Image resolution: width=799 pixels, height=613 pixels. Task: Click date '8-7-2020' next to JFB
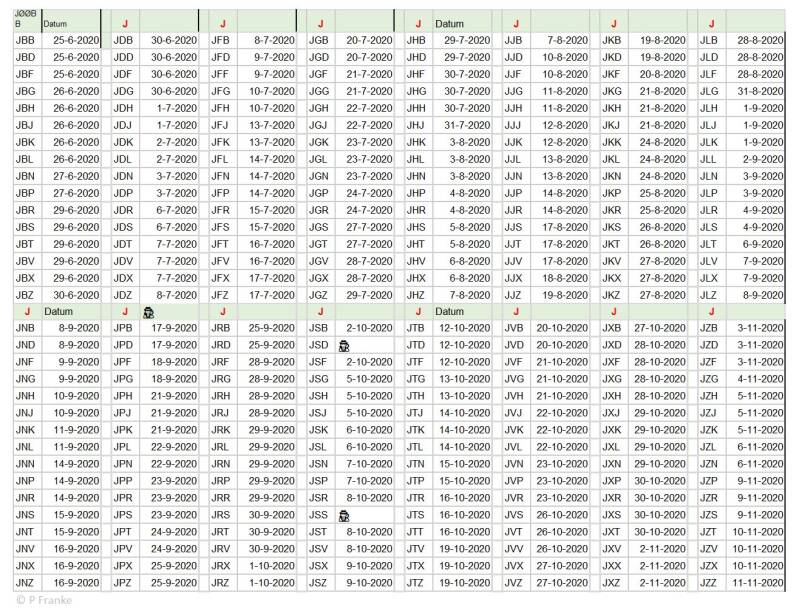[275, 40]
